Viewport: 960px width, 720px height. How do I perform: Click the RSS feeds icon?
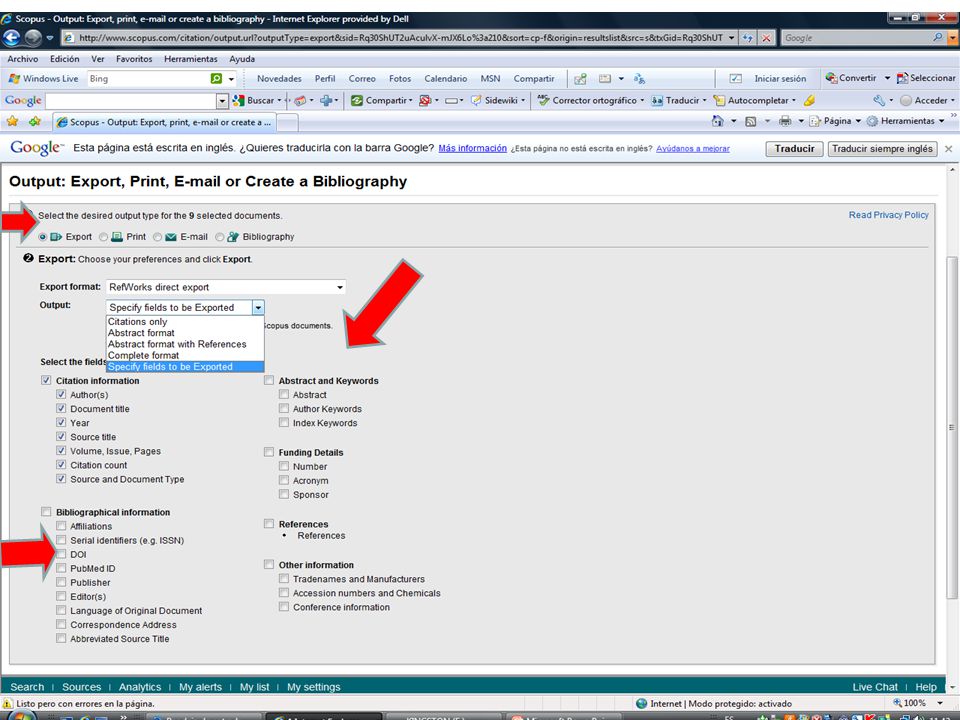(751, 121)
